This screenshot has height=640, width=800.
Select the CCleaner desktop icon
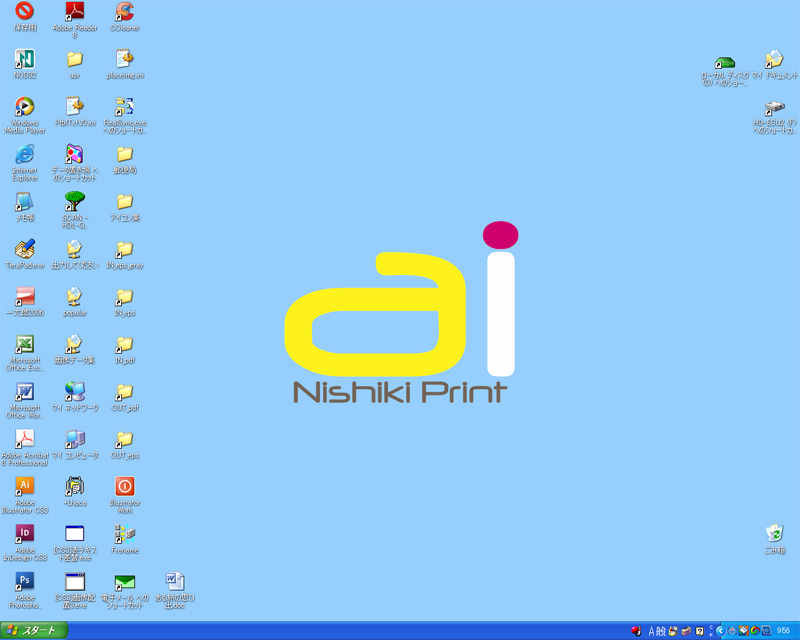pos(124,11)
